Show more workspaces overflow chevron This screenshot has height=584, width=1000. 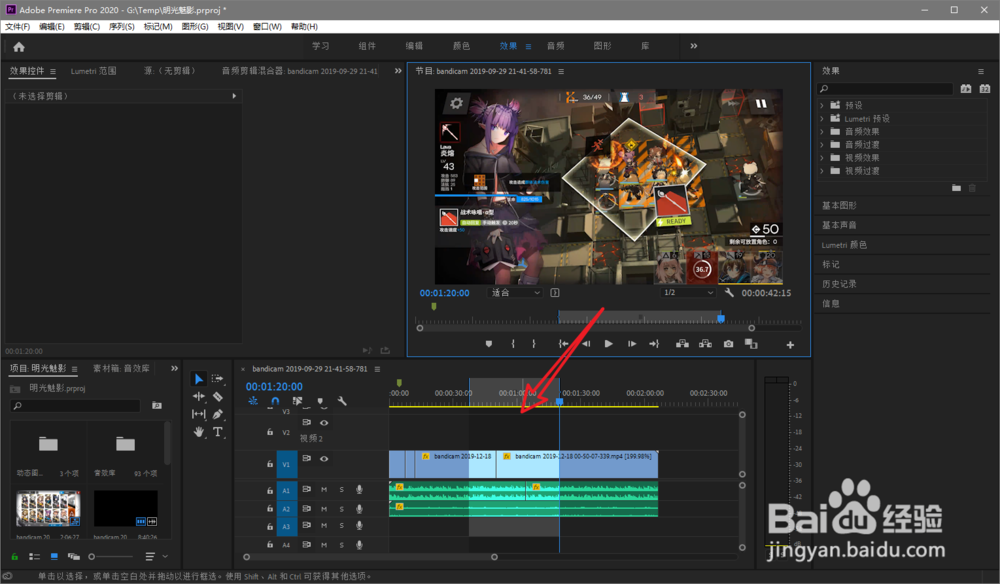coord(693,46)
